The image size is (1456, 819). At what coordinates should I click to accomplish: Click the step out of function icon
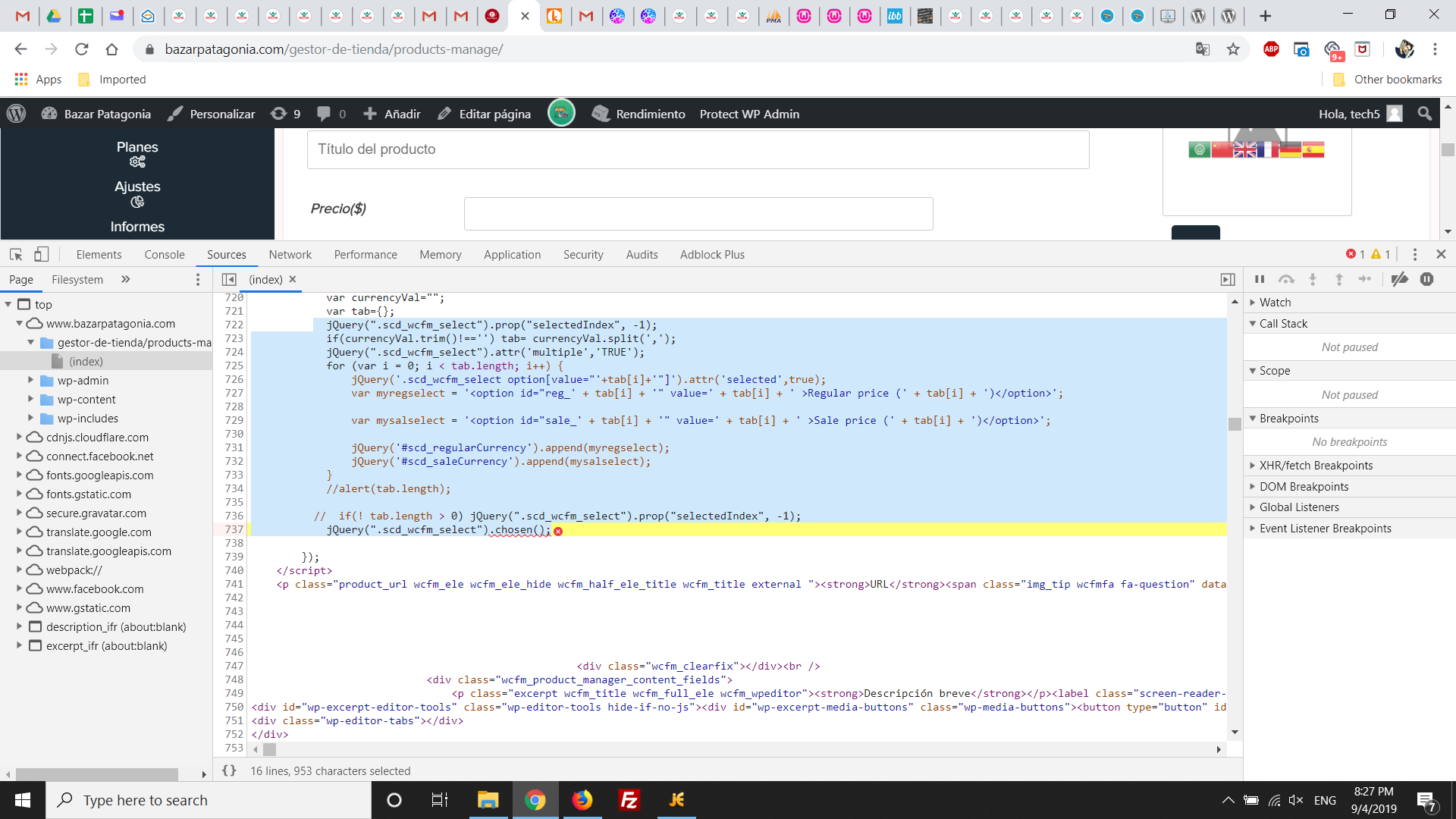click(x=1339, y=279)
